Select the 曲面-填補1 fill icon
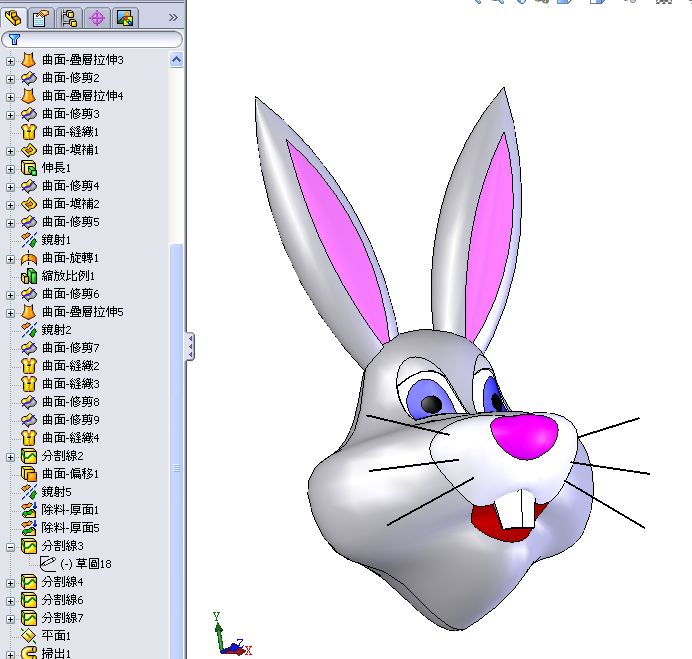 pyautogui.click(x=29, y=150)
